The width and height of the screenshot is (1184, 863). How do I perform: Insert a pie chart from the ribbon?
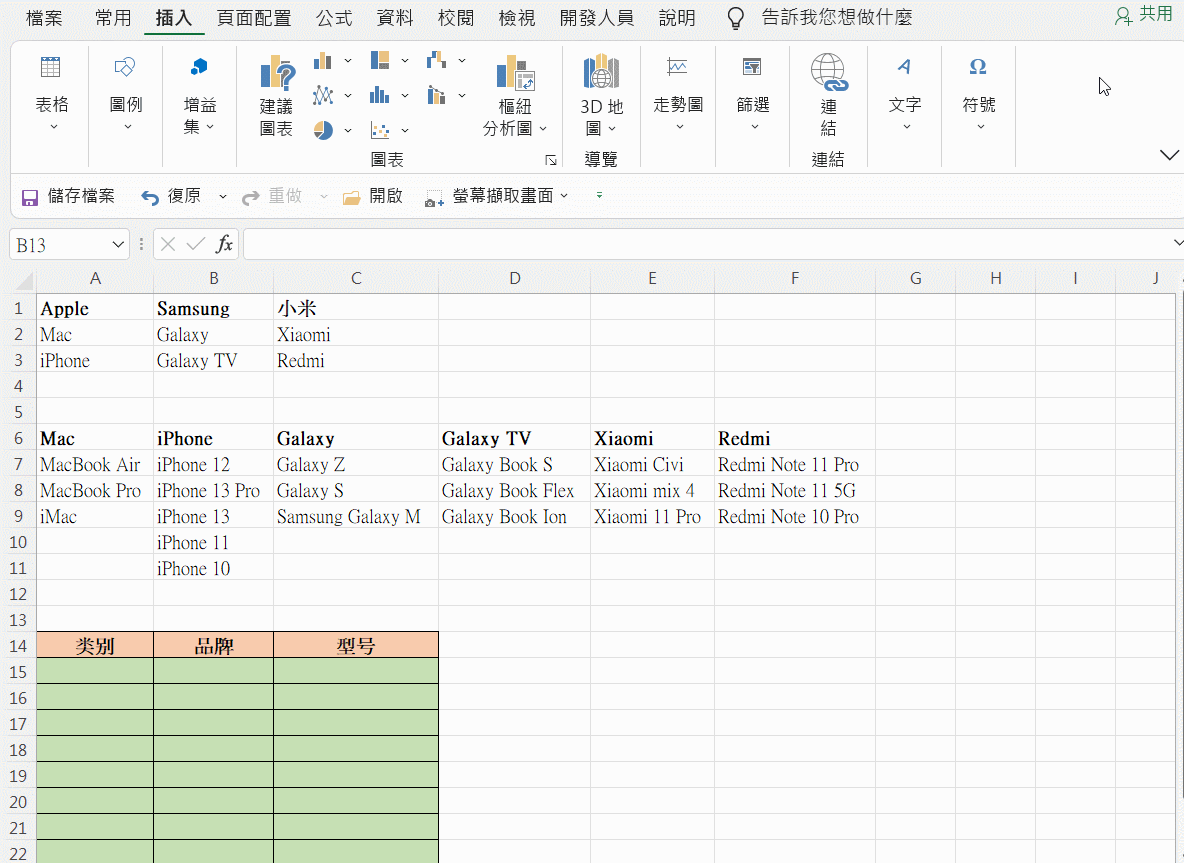coord(323,130)
